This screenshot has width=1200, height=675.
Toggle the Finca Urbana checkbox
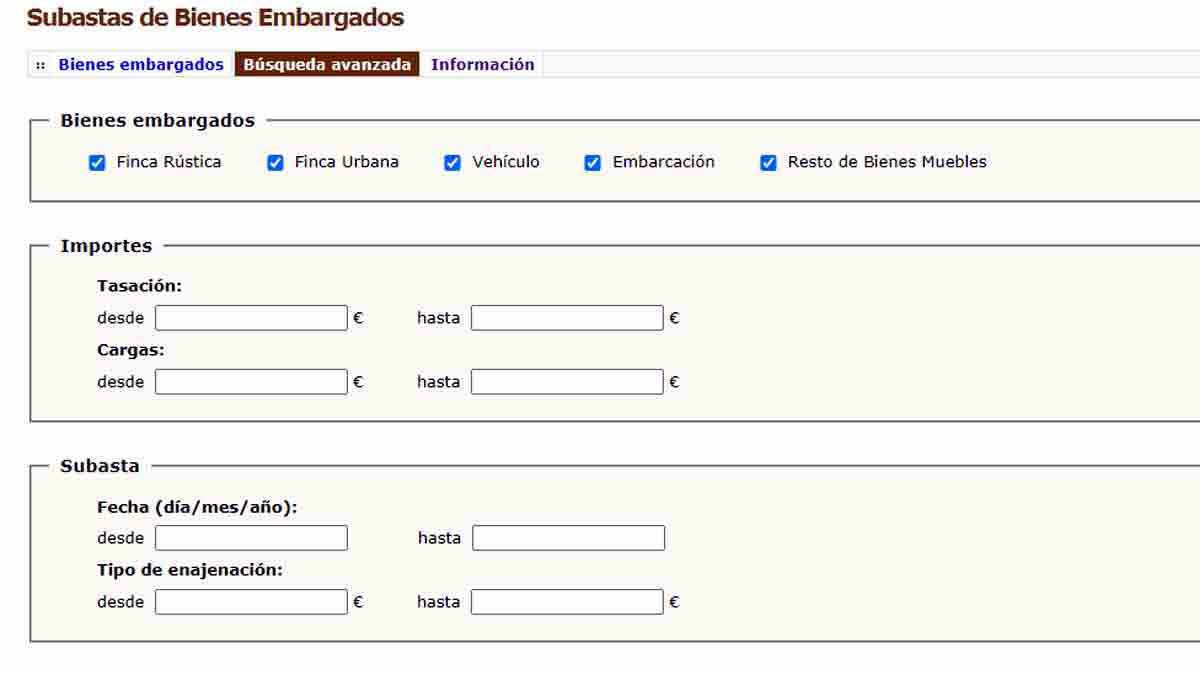coord(275,162)
